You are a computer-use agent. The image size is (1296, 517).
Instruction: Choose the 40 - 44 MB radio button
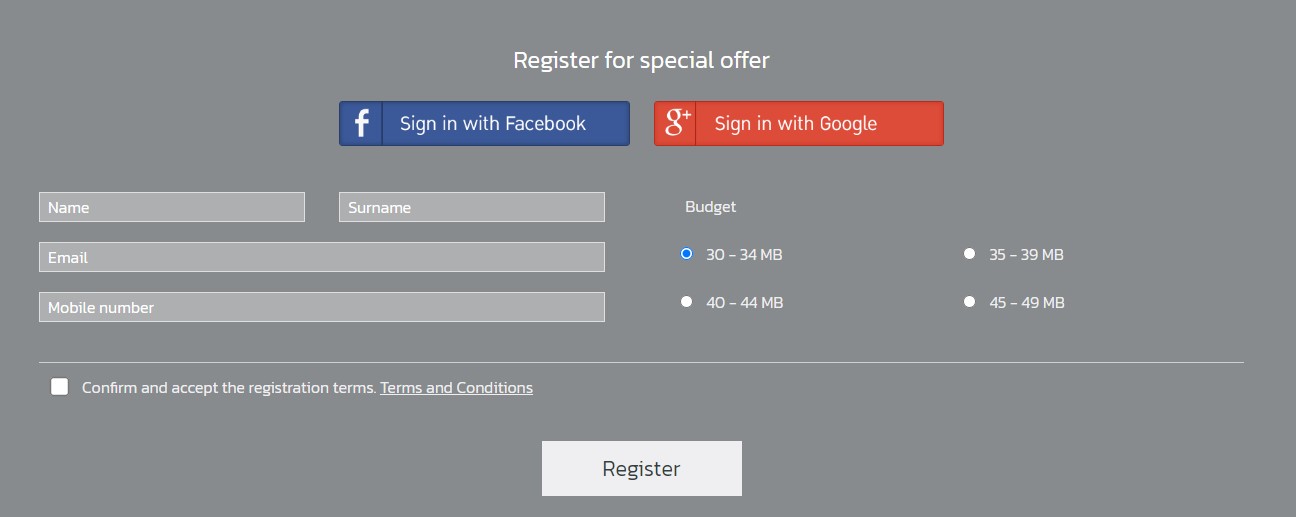[686, 302]
